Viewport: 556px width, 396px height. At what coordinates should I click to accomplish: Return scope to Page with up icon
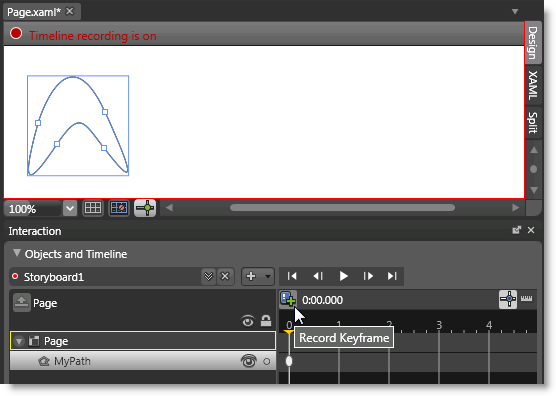click(22, 302)
